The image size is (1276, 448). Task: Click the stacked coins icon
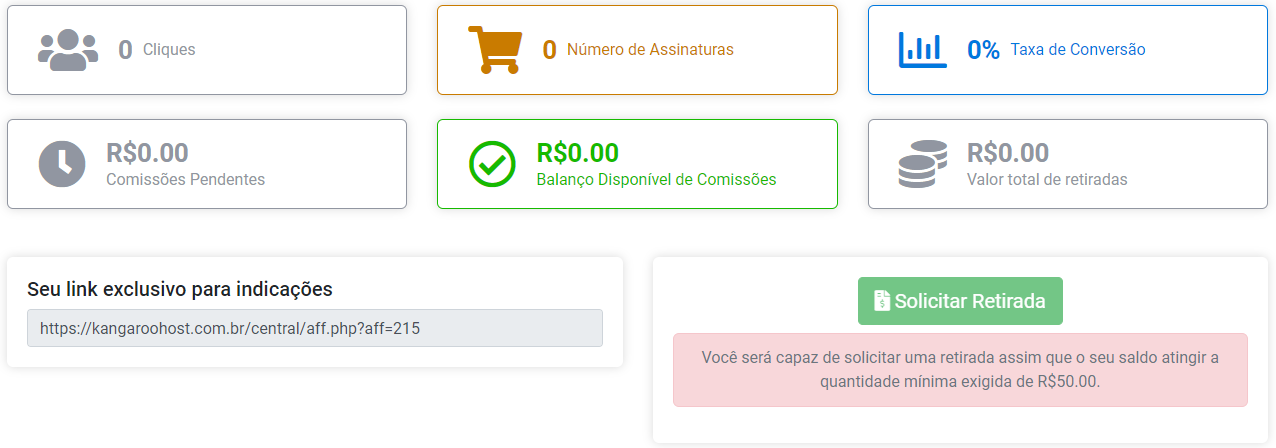coord(922,164)
